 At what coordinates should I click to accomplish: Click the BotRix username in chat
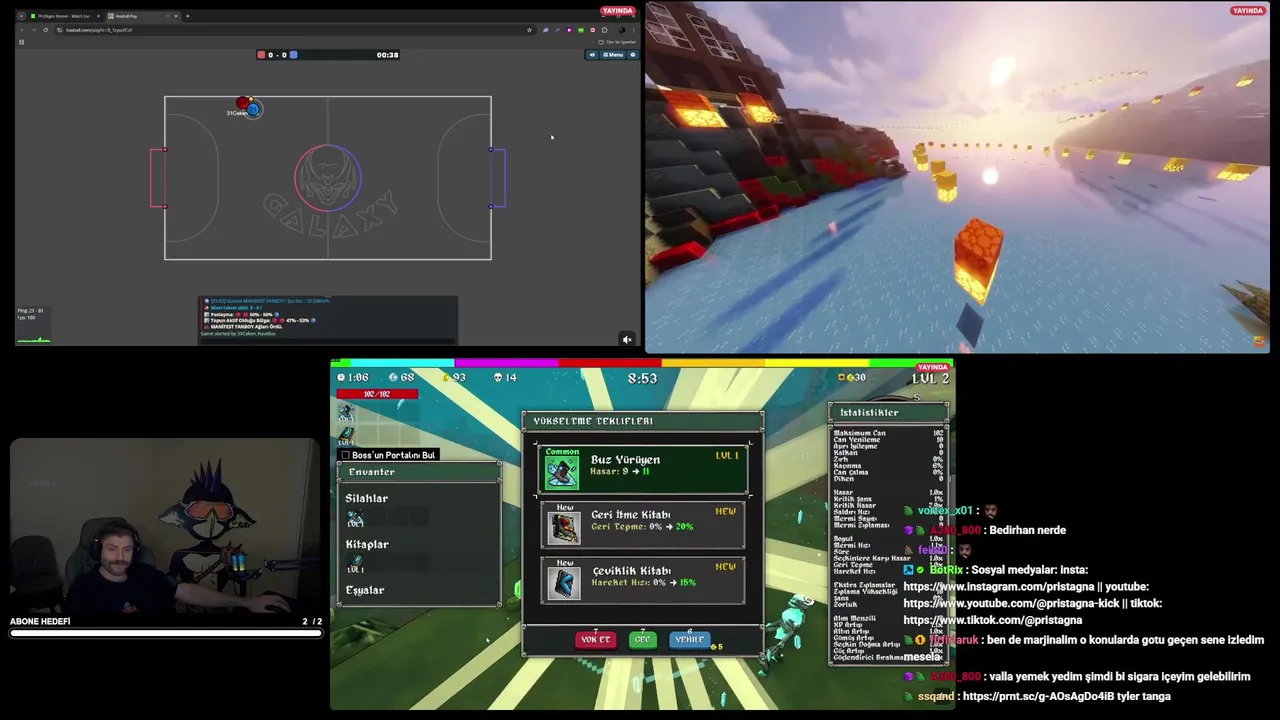(x=945, y=570)
